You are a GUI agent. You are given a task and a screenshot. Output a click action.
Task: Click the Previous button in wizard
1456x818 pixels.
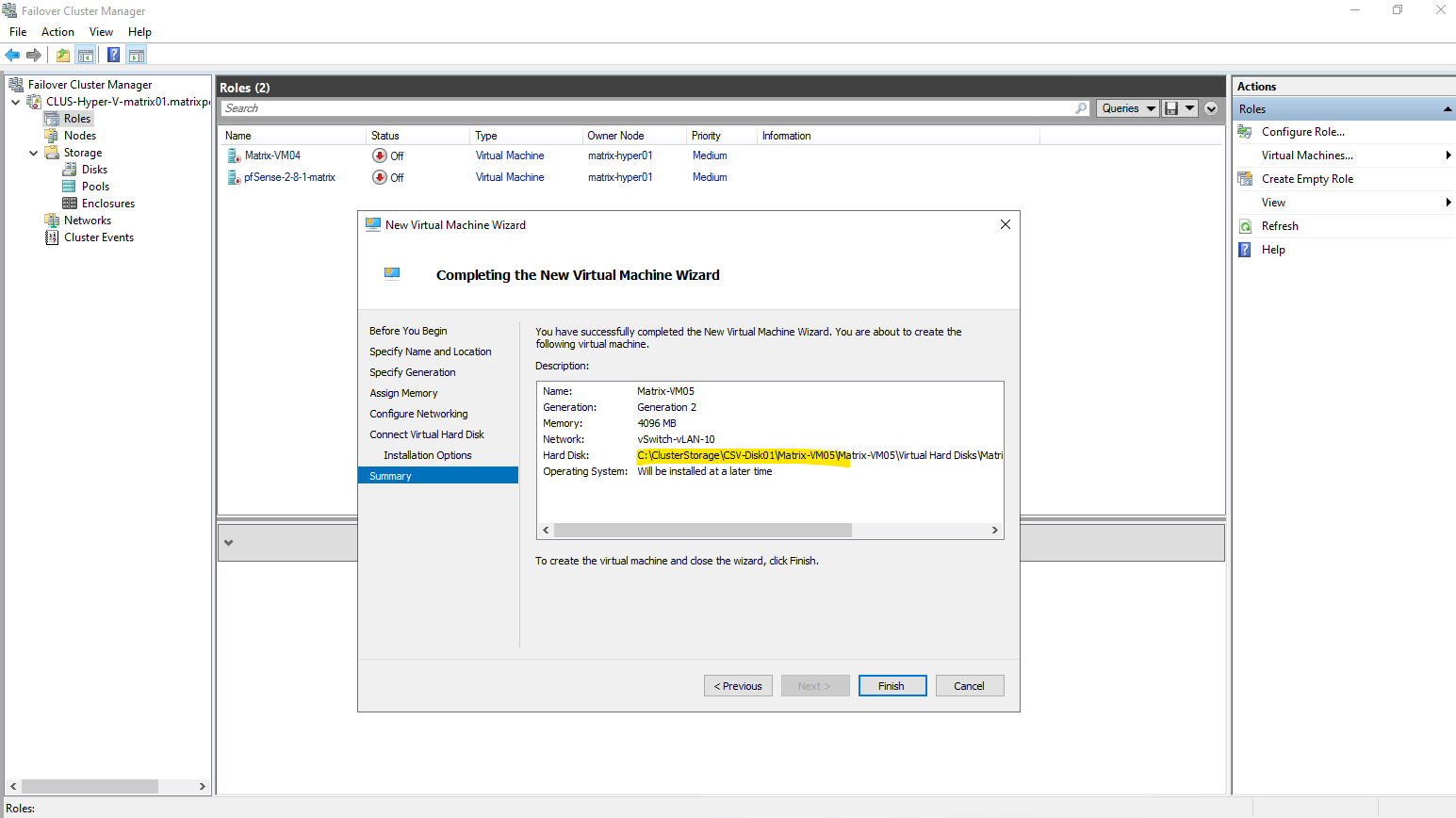(738, 686)
